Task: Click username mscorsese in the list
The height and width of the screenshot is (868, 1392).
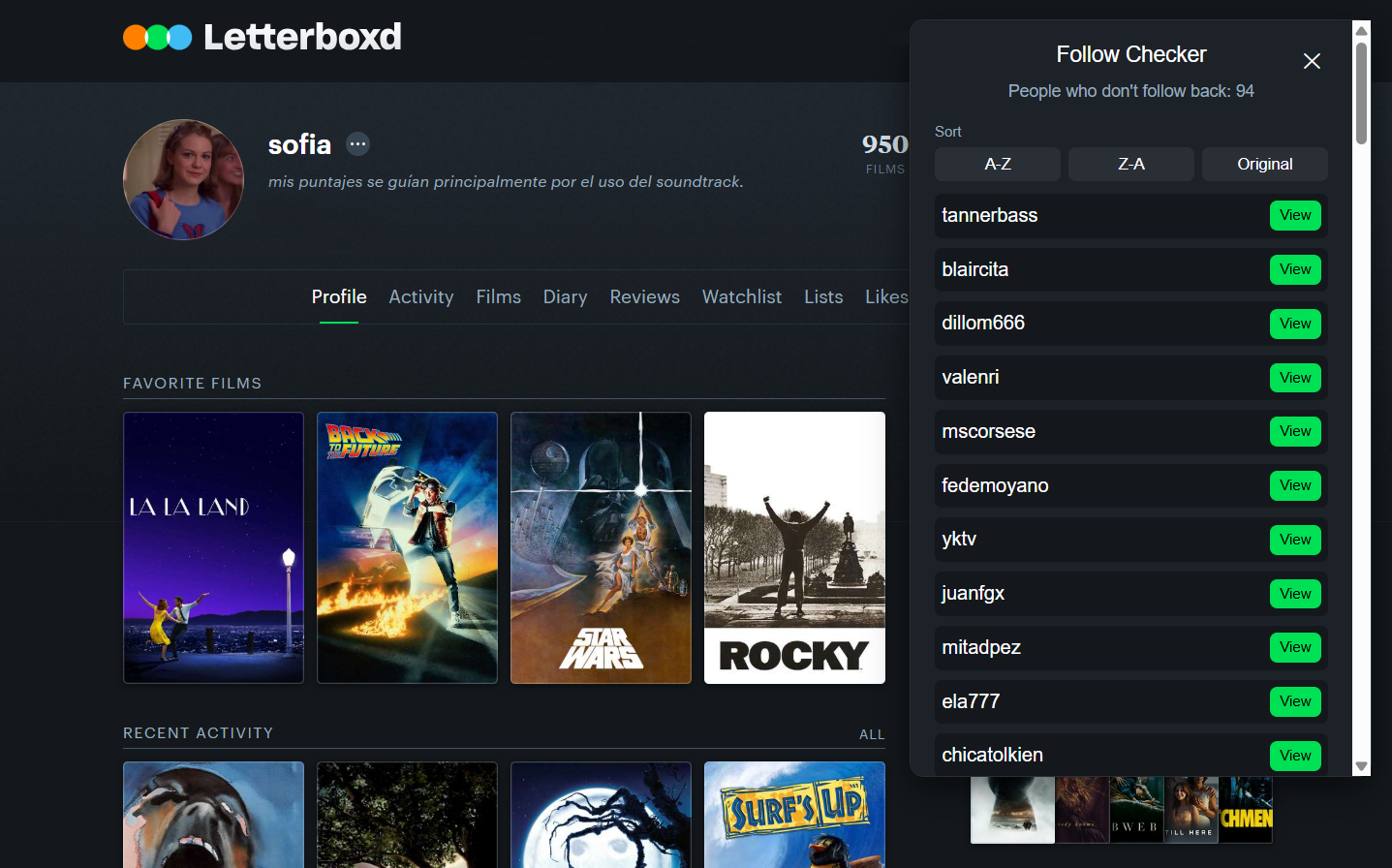Action: pos(989,431)
